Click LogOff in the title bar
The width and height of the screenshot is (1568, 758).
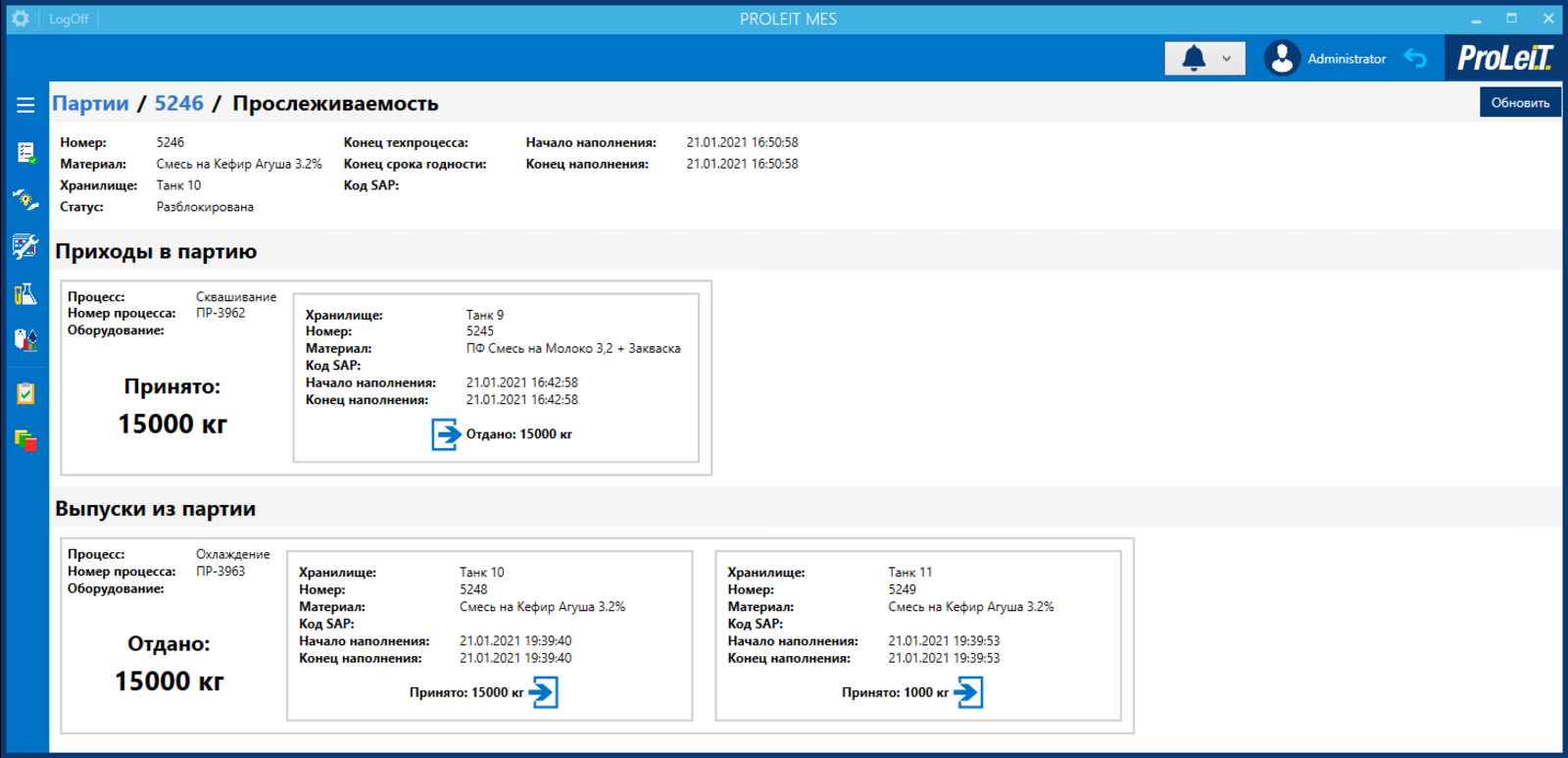tap(69, 19)
